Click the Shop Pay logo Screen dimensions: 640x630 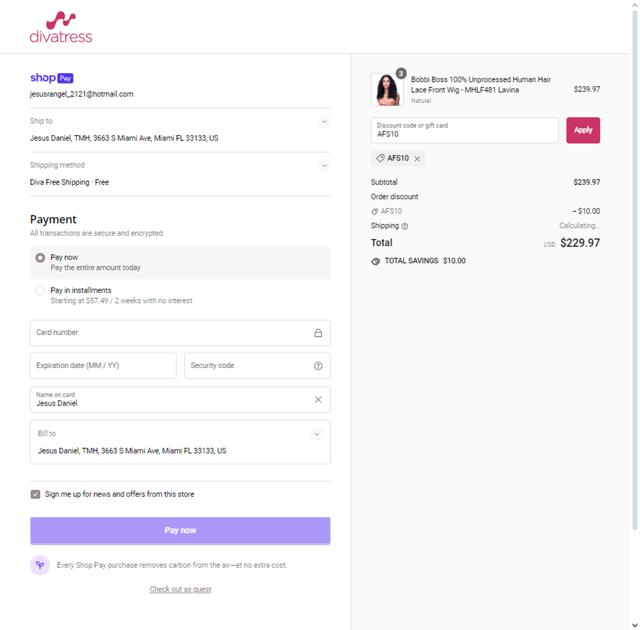51,78
